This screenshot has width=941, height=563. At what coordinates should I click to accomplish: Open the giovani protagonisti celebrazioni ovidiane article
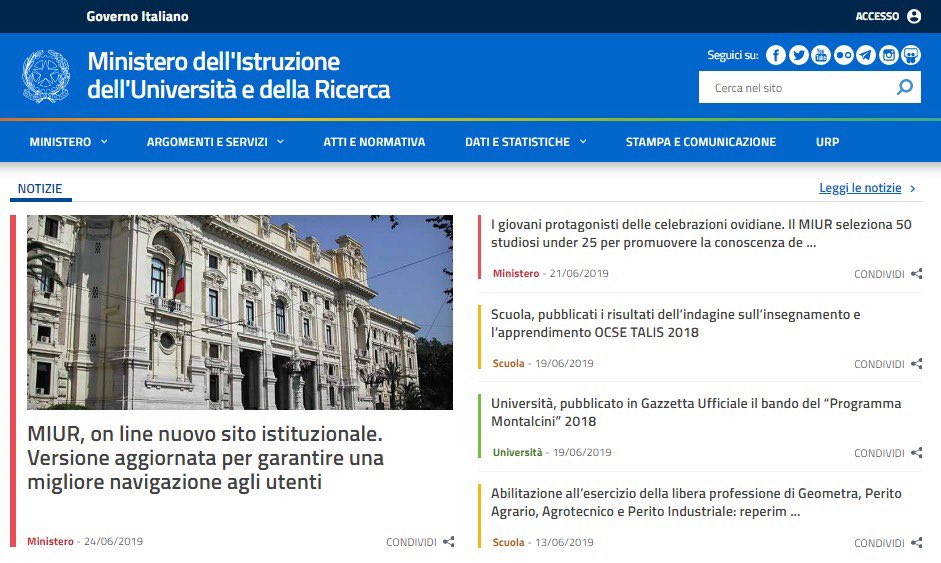(x=701, y=233)
